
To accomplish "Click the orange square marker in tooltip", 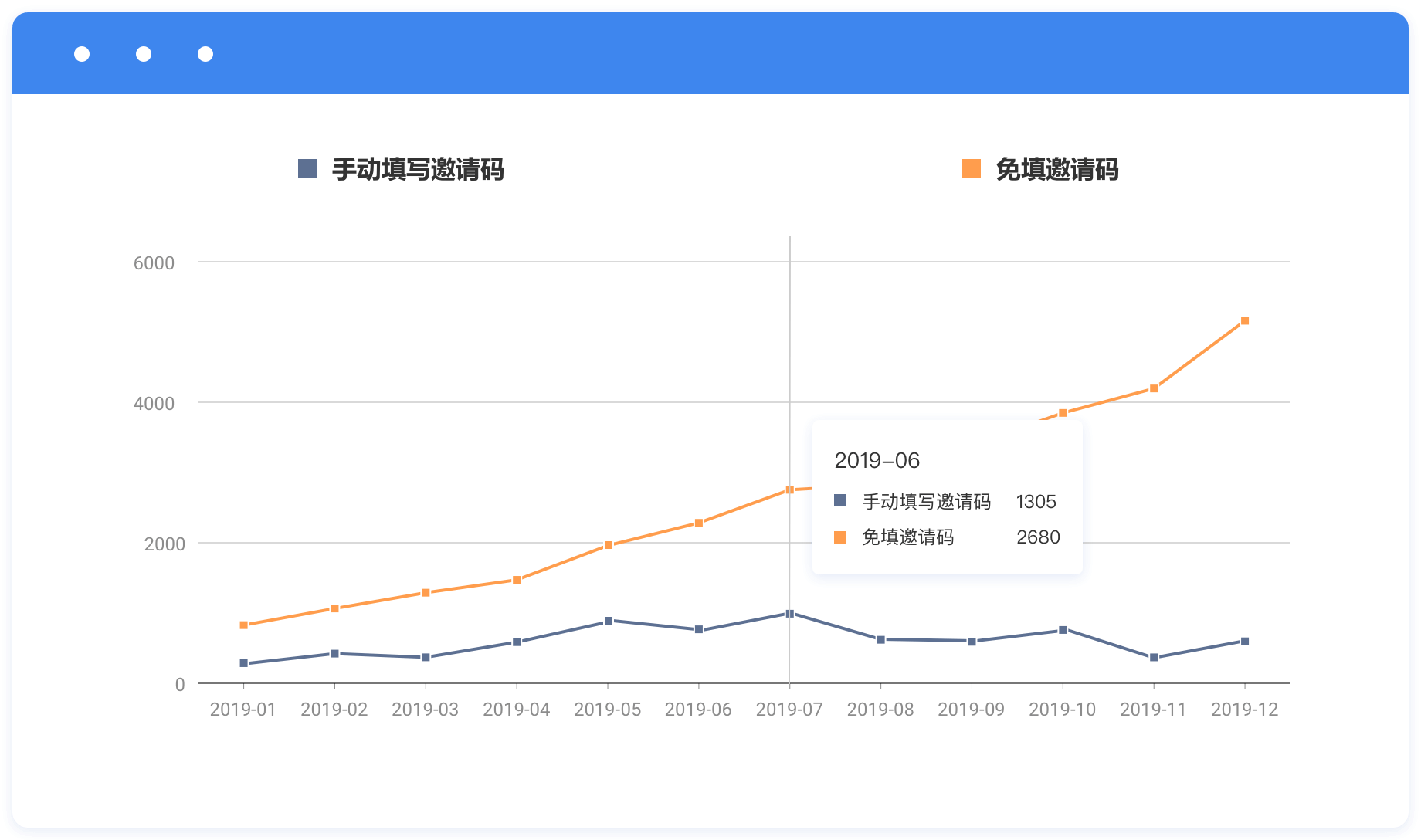I will (840, 537).
